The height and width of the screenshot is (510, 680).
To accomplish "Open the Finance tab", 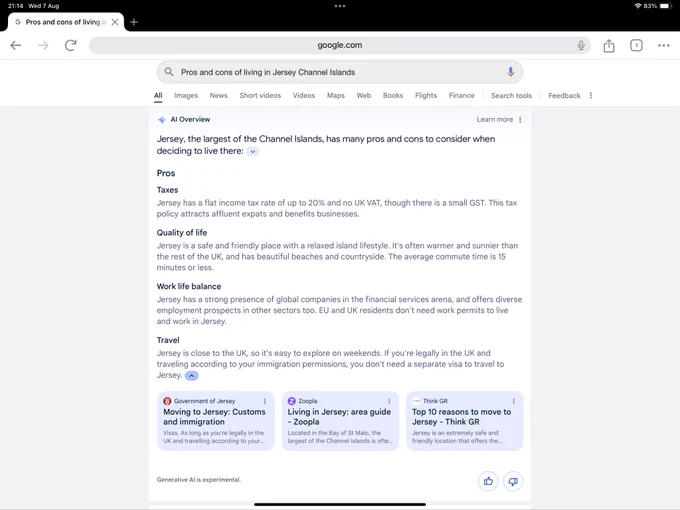I will (x=461, y=95).
